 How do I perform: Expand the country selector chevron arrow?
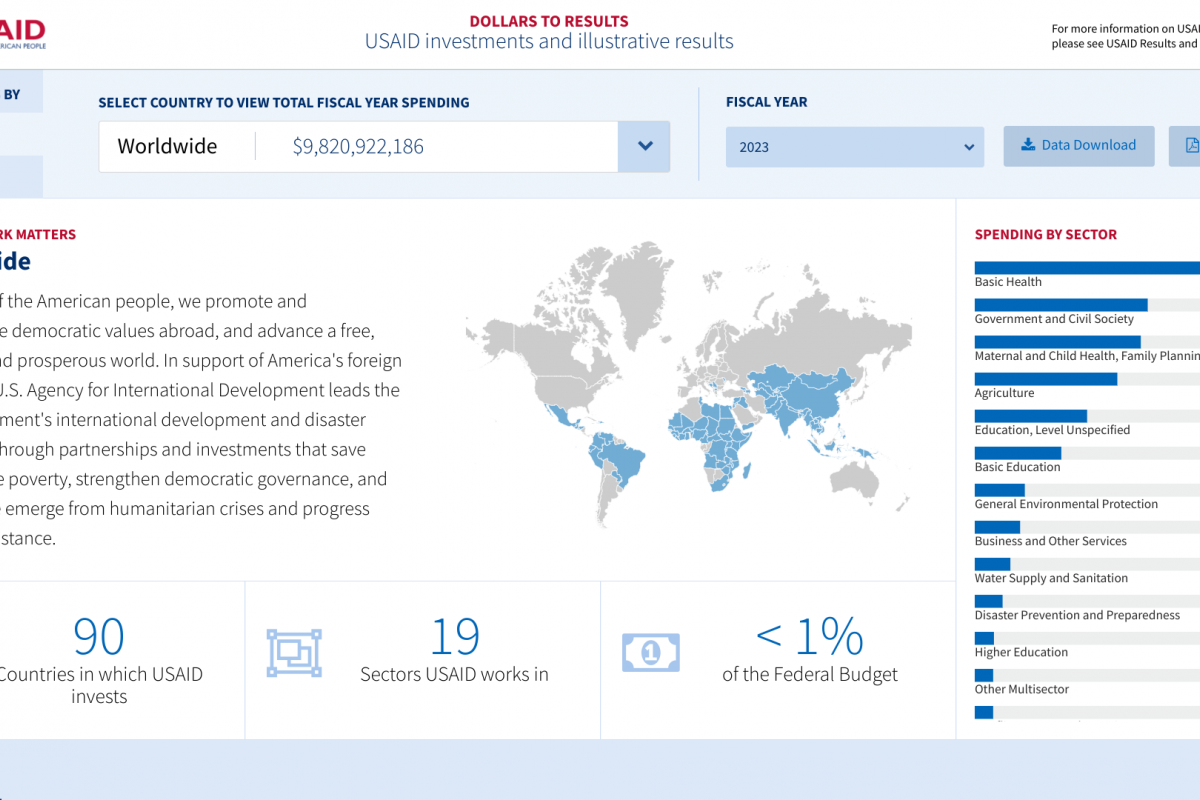(645, 147)
